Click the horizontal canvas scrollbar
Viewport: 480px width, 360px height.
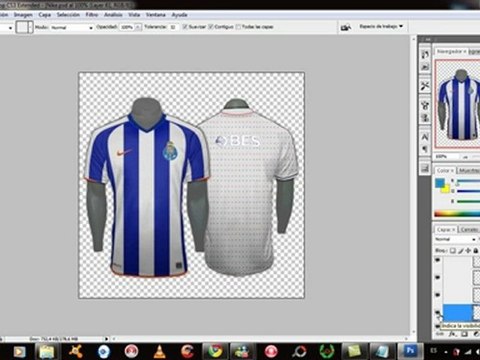260,339
